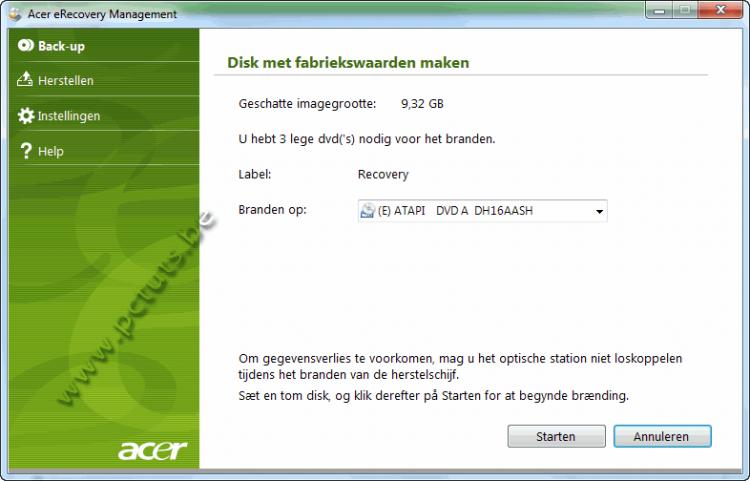Expand the Branden op drive dropdown arrow
This screenshot has width=750, height=481.
click(x=599, y=211)
